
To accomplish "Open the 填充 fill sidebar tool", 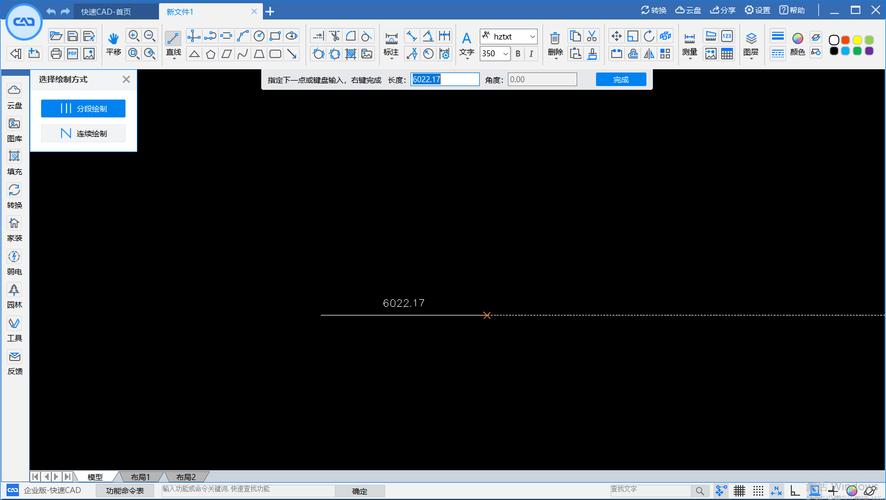I will [x=14, y=162].
